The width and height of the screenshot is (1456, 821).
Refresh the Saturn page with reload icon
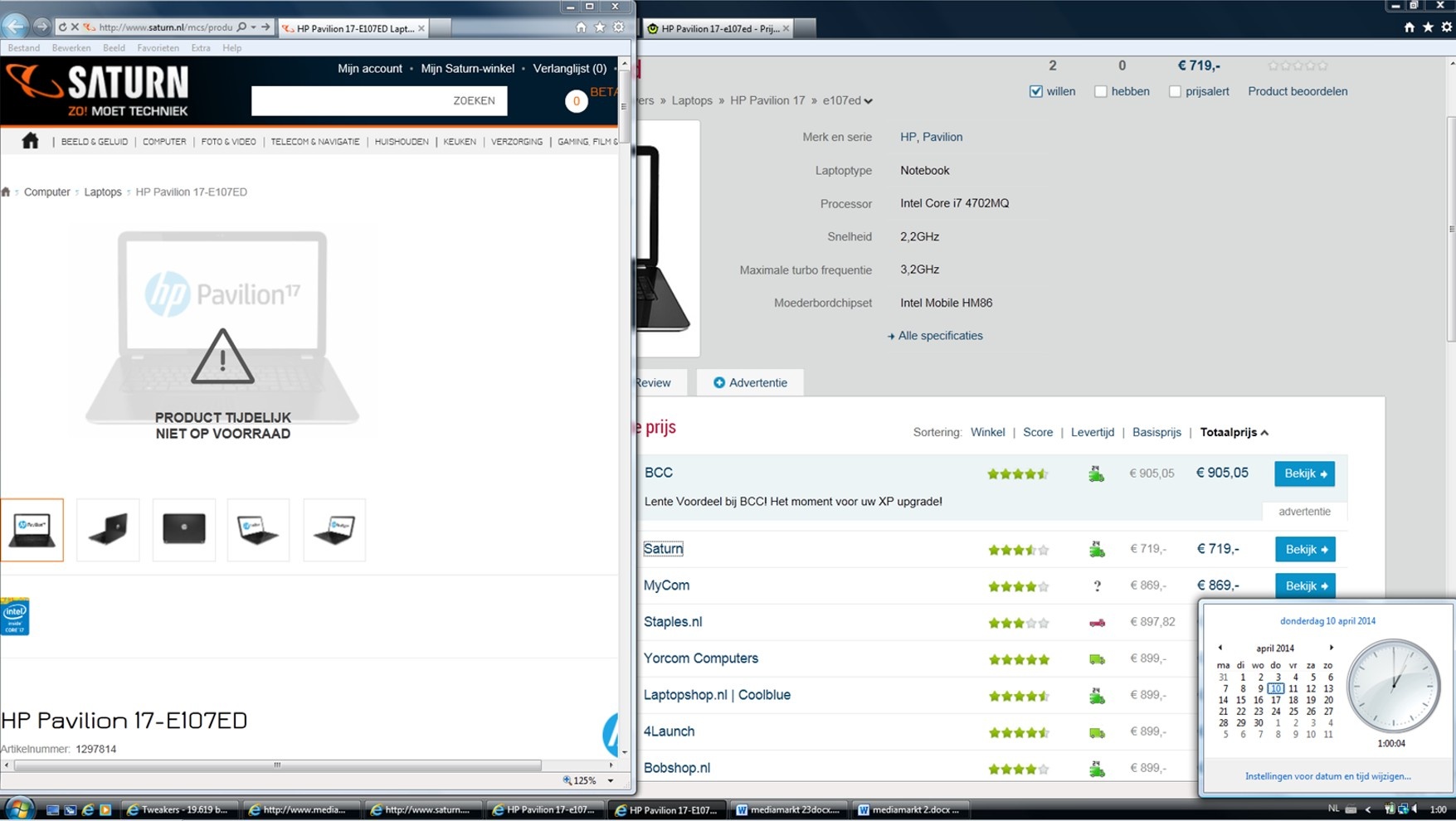[62, 27]
